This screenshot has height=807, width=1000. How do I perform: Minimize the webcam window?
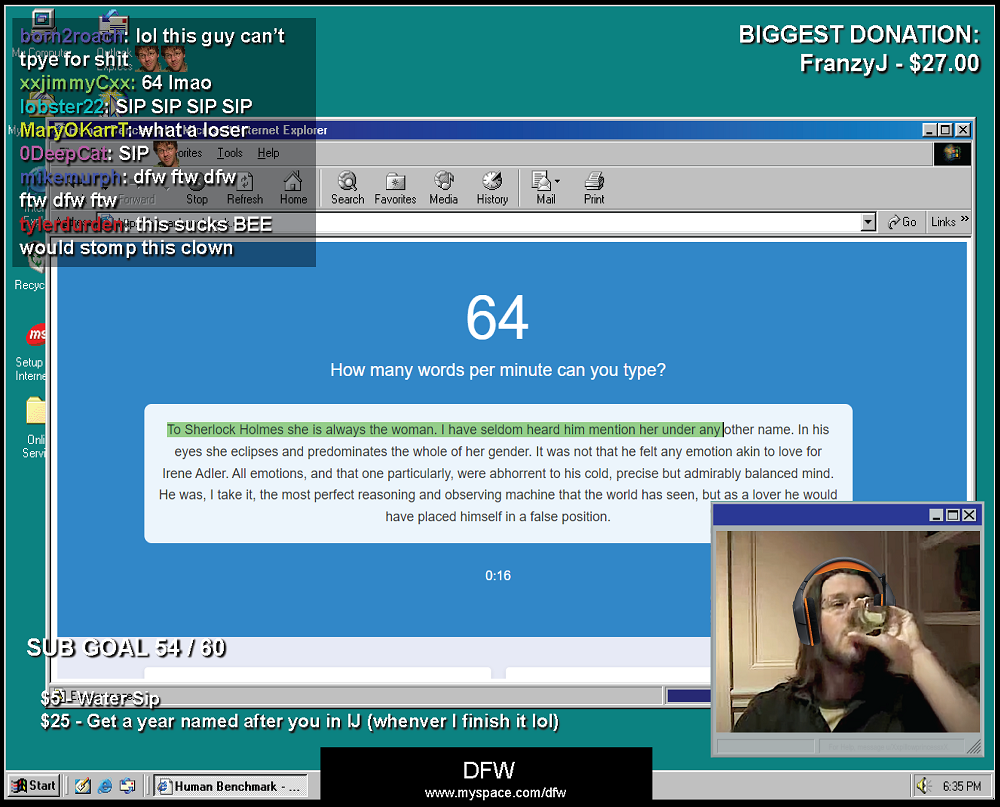click(x=936, y=515)
